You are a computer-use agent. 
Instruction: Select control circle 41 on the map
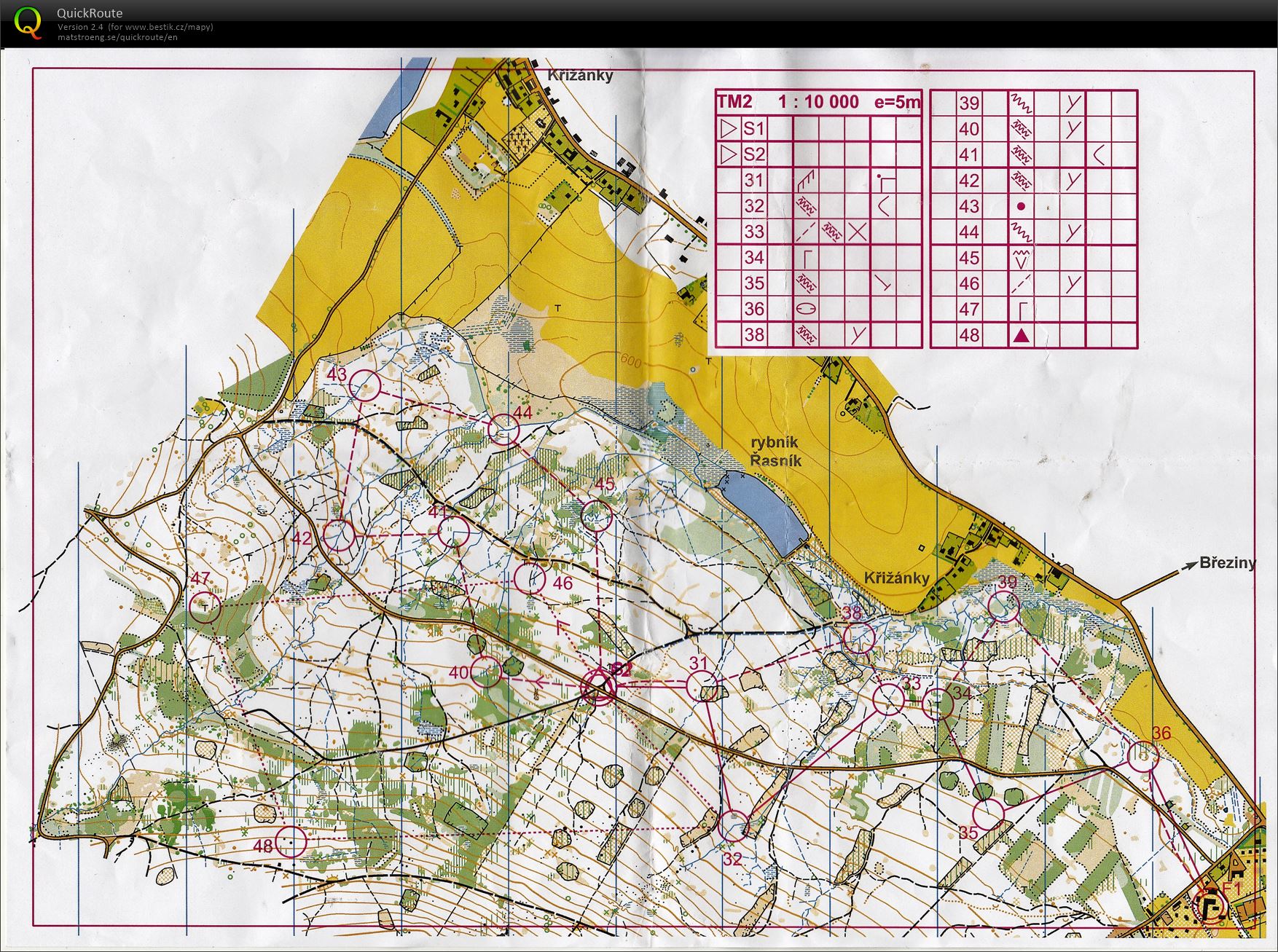[454, 531]
